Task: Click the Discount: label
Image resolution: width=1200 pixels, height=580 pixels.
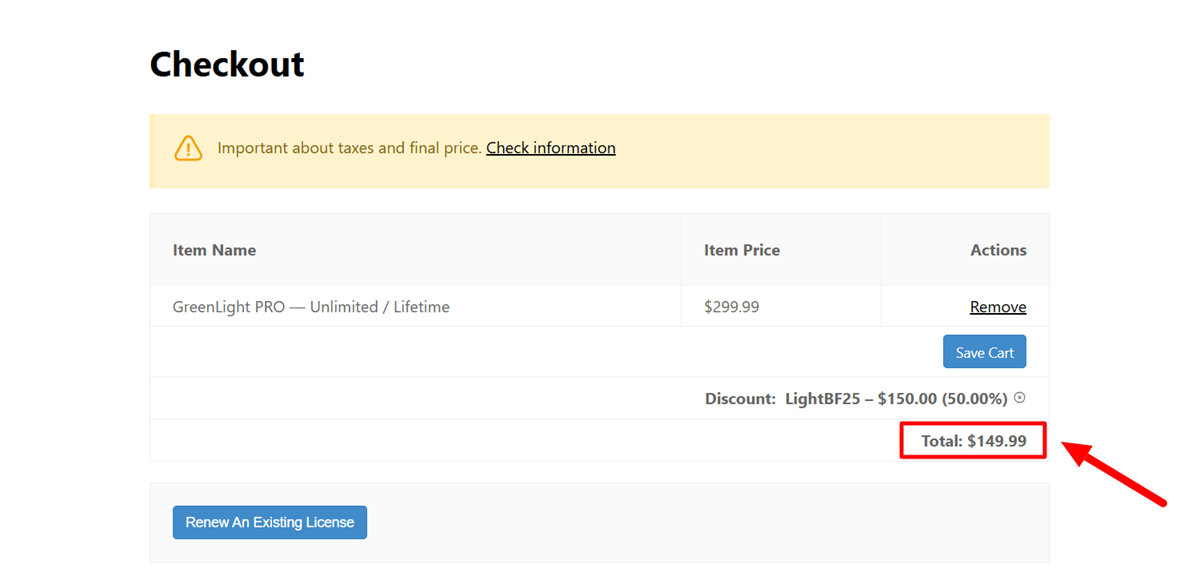Action: pos(740,399)
